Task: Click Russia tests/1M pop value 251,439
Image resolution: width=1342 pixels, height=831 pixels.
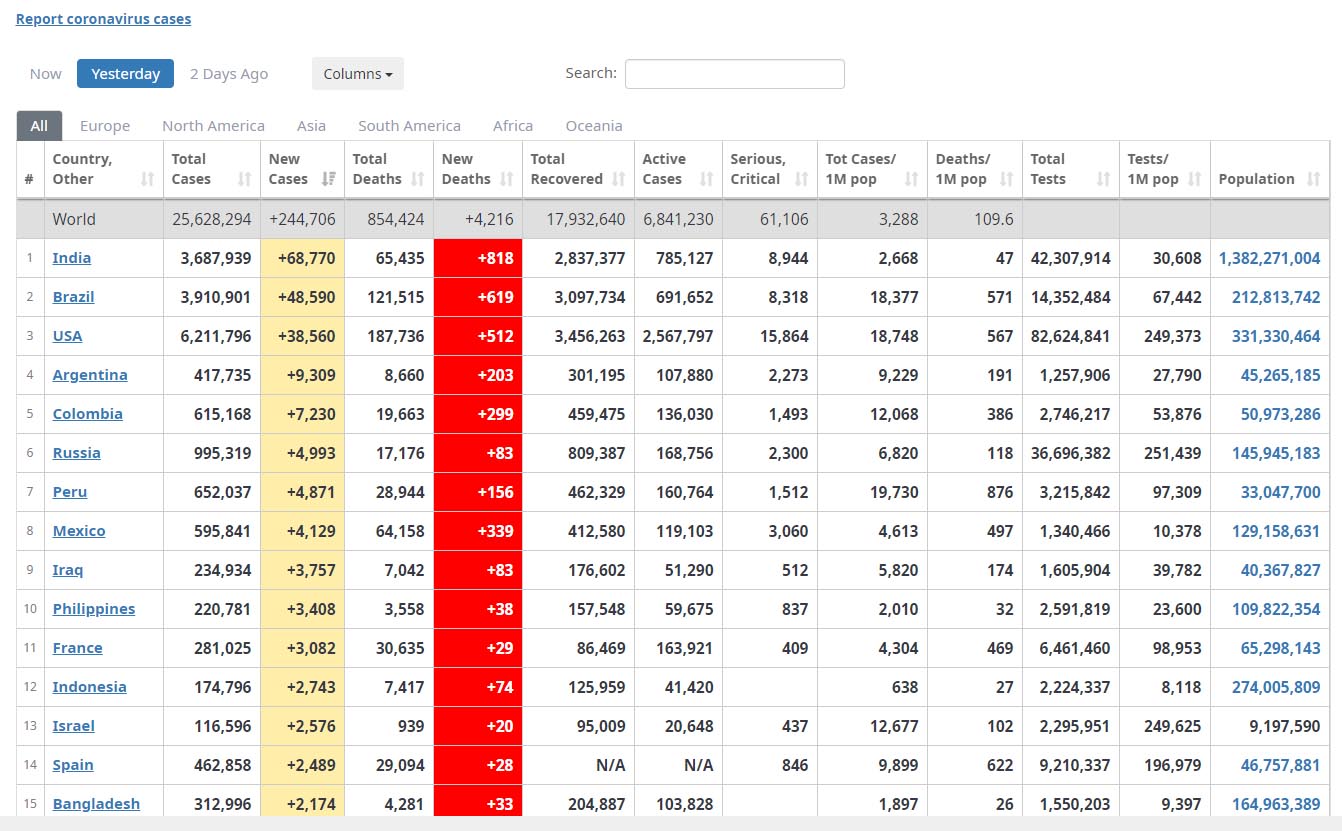Action: tap(1173, 453)
